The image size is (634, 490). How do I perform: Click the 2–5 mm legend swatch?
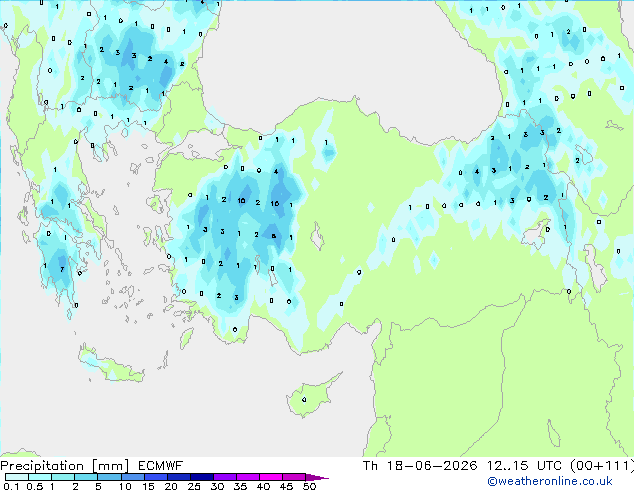coord(86,477)
